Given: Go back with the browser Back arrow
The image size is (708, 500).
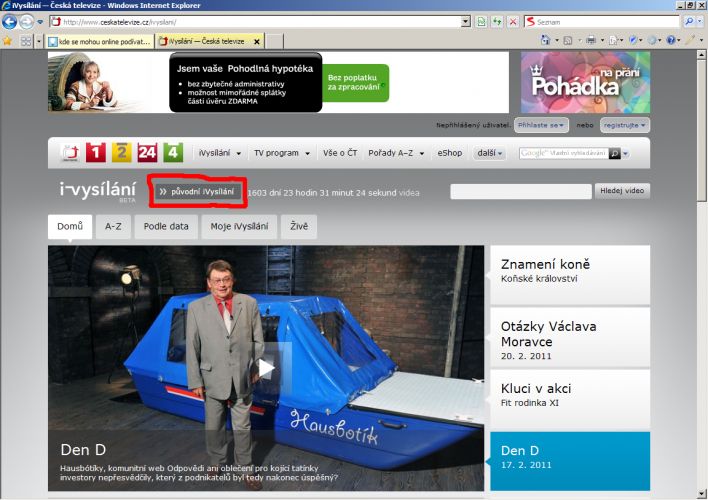Looking at the screenshot, I should pos(9,22).
